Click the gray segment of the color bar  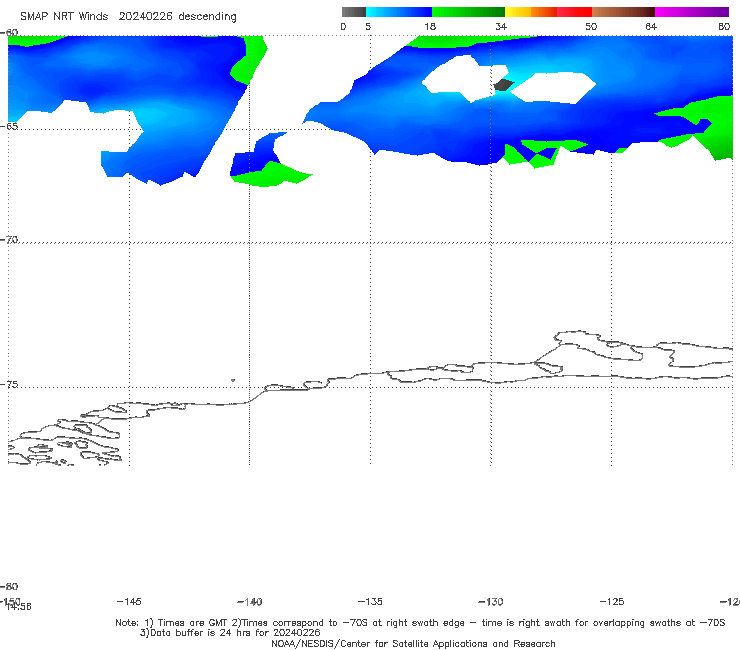[x=353, y=12]
